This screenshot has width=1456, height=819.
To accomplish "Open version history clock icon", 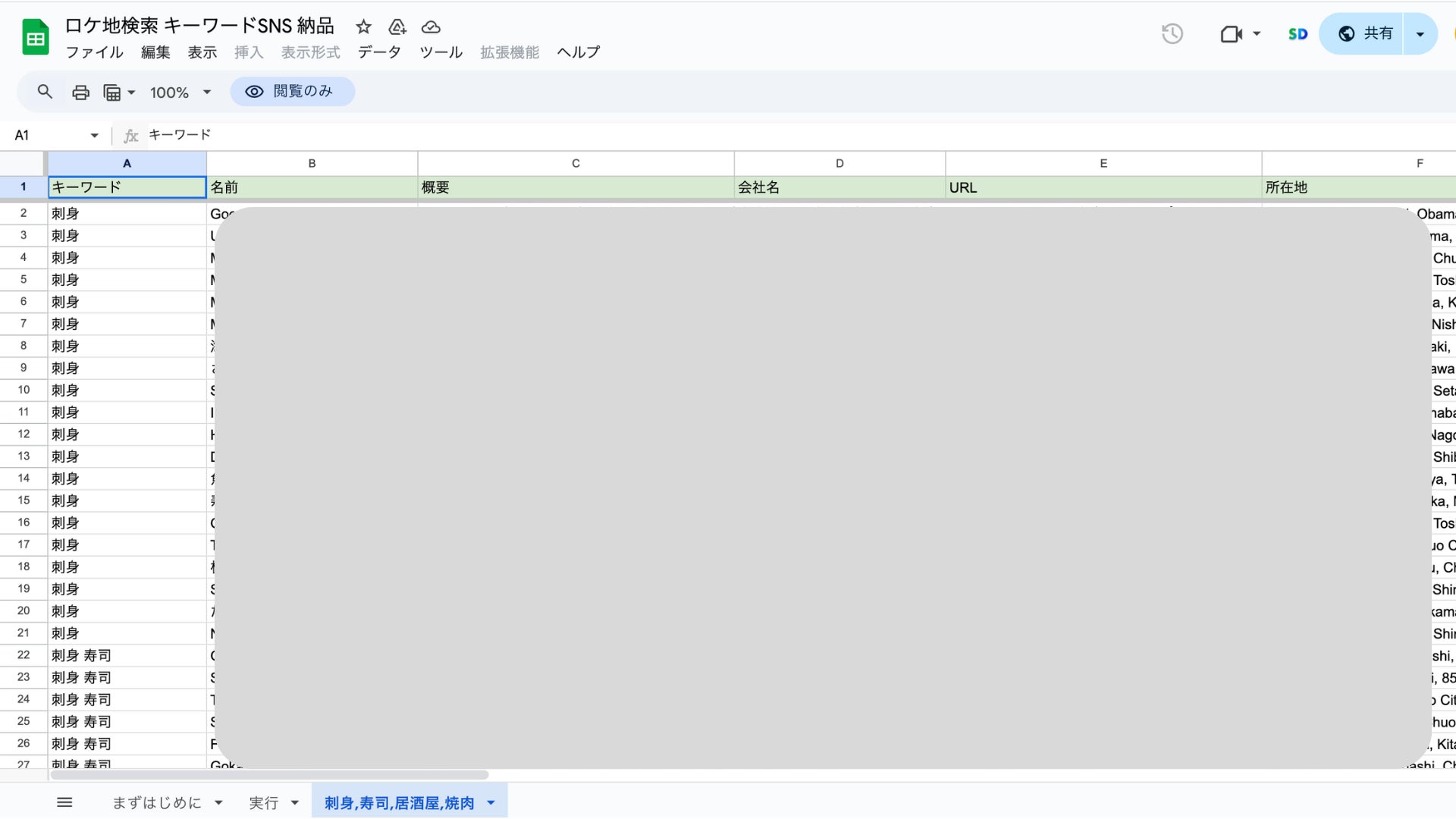I will point(1172,33).
